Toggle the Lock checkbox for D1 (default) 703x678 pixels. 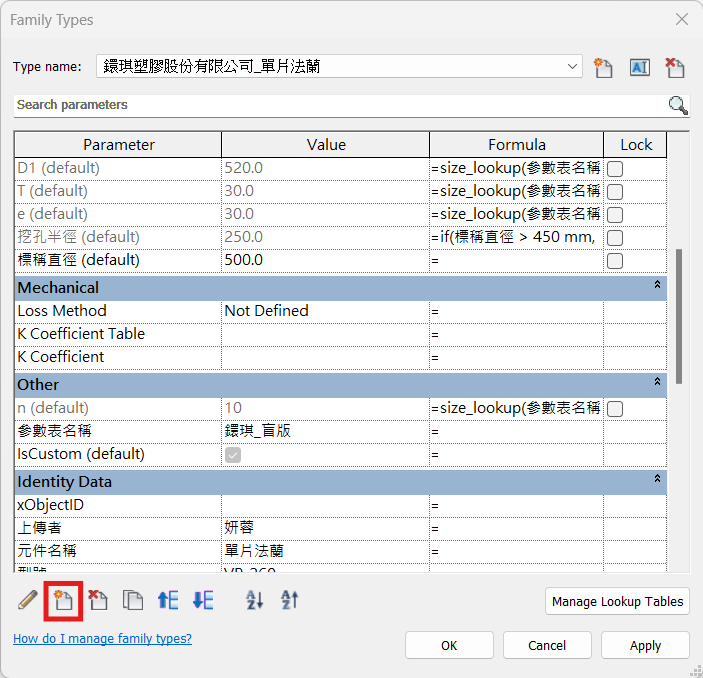coord(616,168)
